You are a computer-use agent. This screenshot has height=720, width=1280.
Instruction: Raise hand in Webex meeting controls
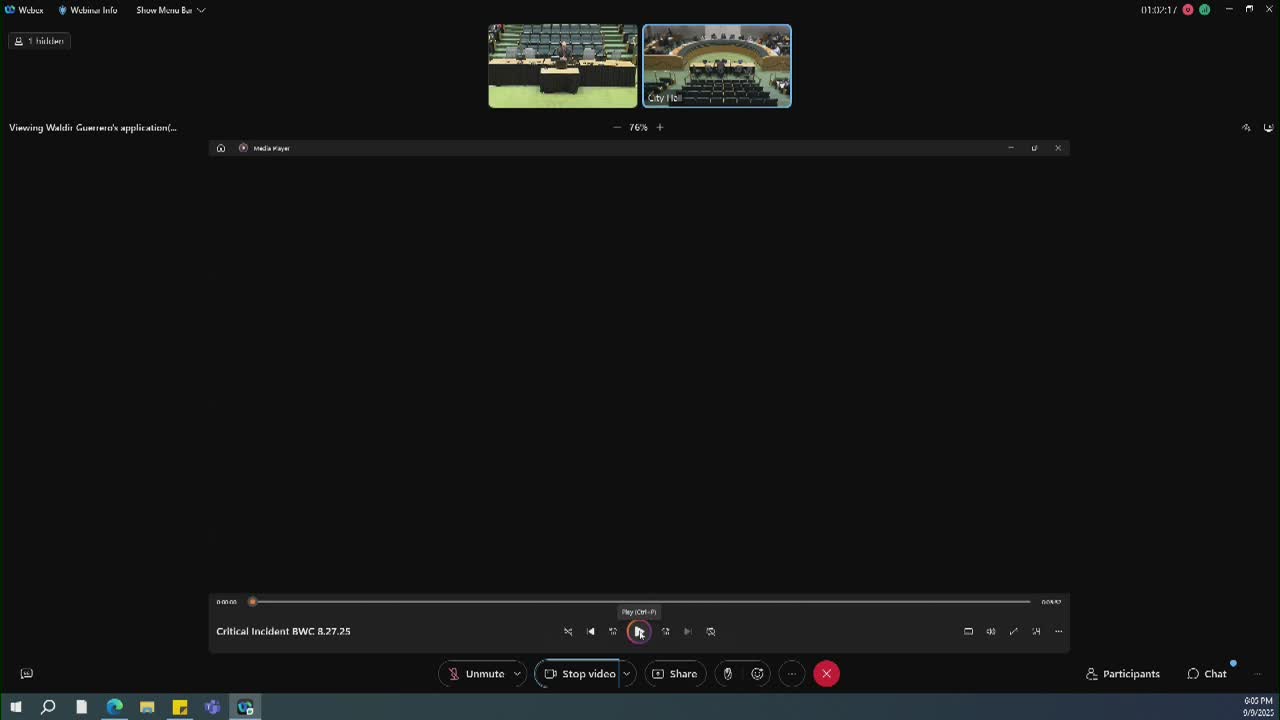tap(728, 674)
